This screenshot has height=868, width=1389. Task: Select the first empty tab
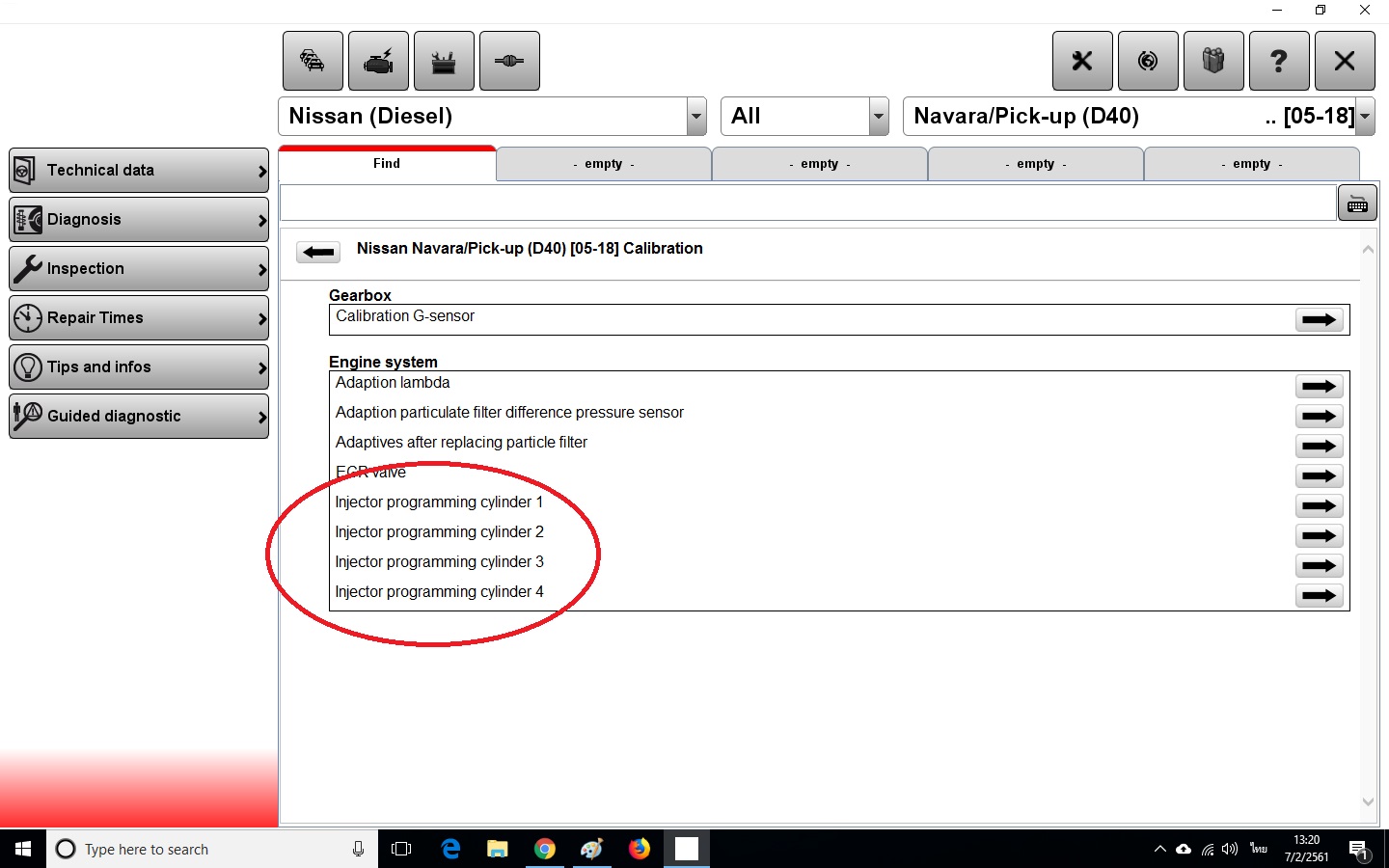pos(604,164)
